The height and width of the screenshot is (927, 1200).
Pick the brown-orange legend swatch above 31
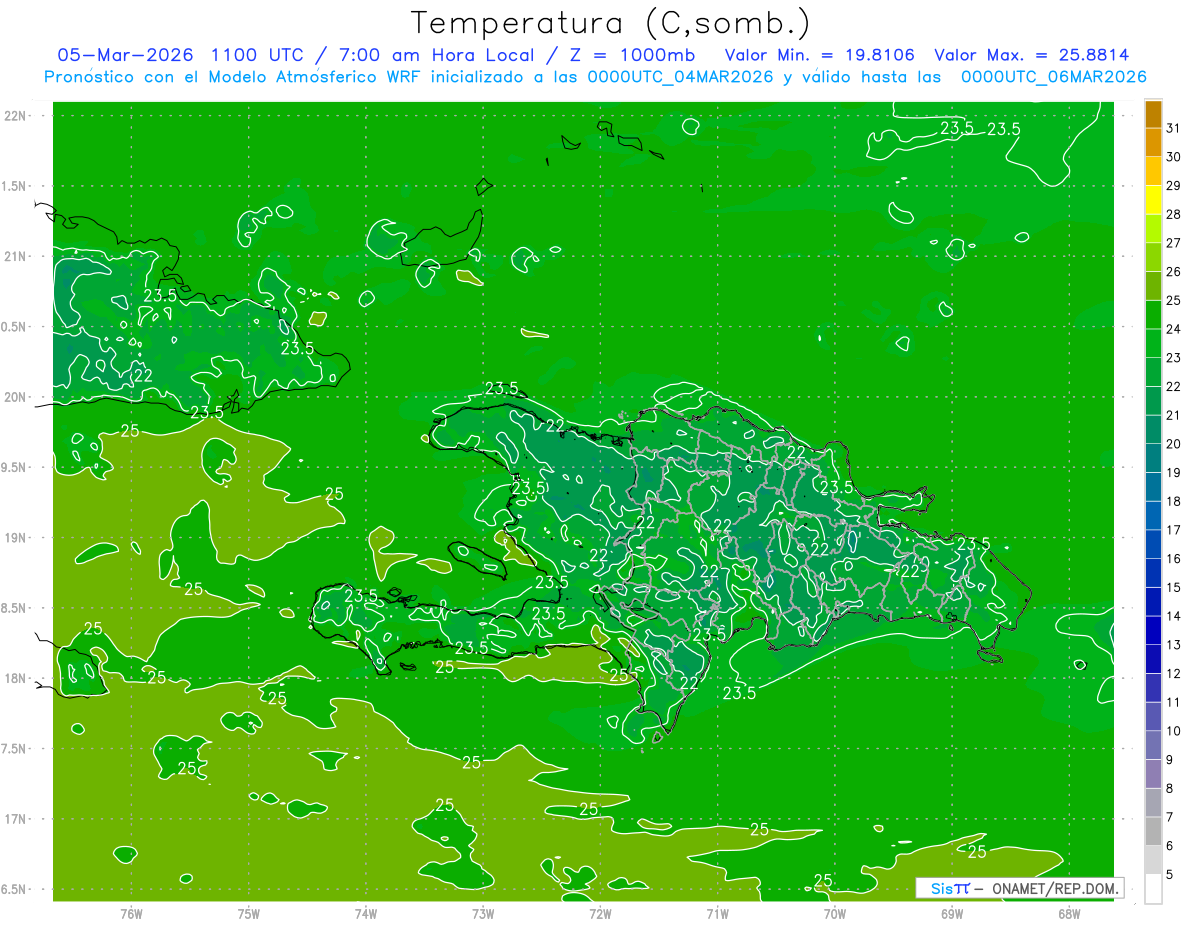coord(1153,115)
